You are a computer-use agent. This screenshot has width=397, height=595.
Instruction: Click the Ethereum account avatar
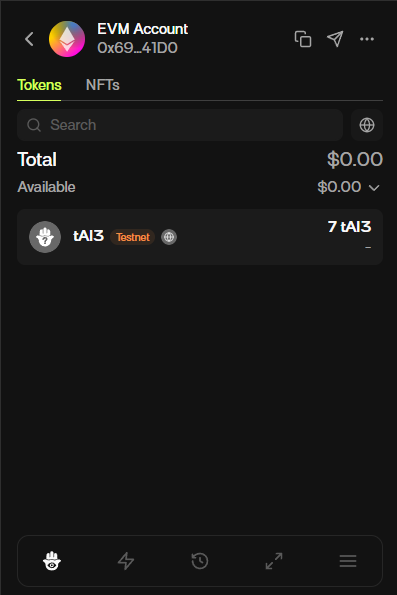click(67, 39)
